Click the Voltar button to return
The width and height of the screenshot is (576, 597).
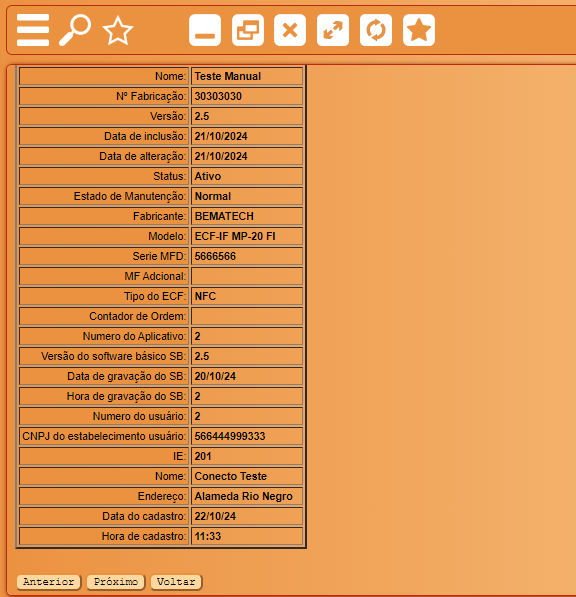(176, 582)
